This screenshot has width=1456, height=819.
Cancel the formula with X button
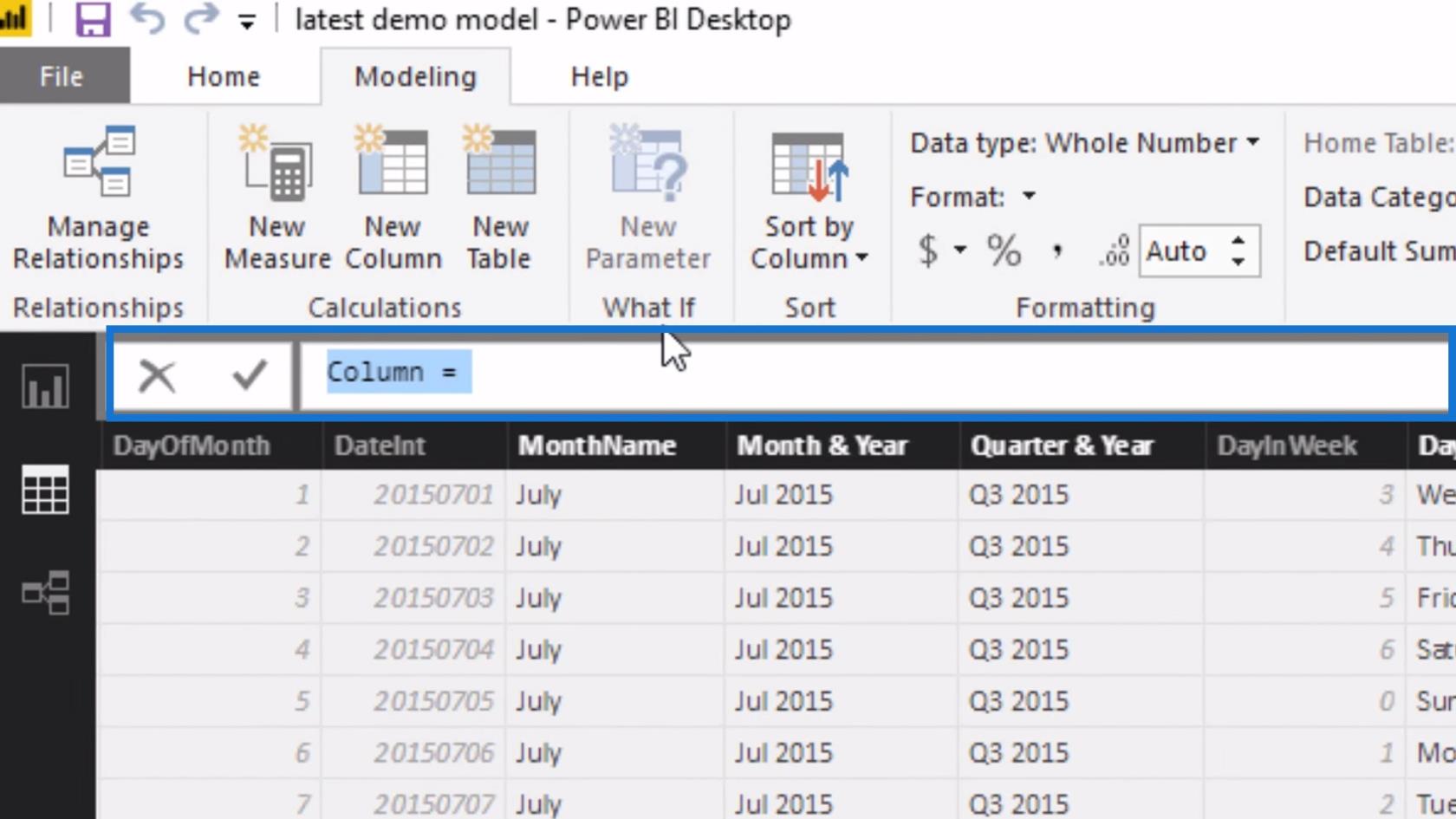[157, 375]
